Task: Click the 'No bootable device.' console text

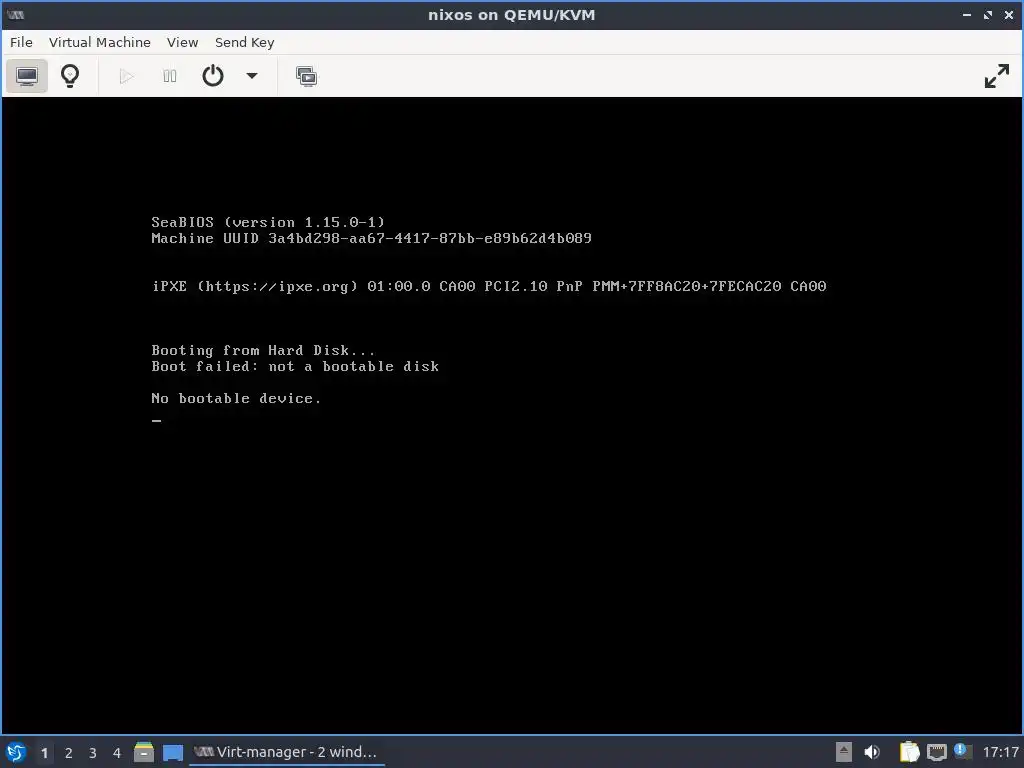Action: click(236, 398)
